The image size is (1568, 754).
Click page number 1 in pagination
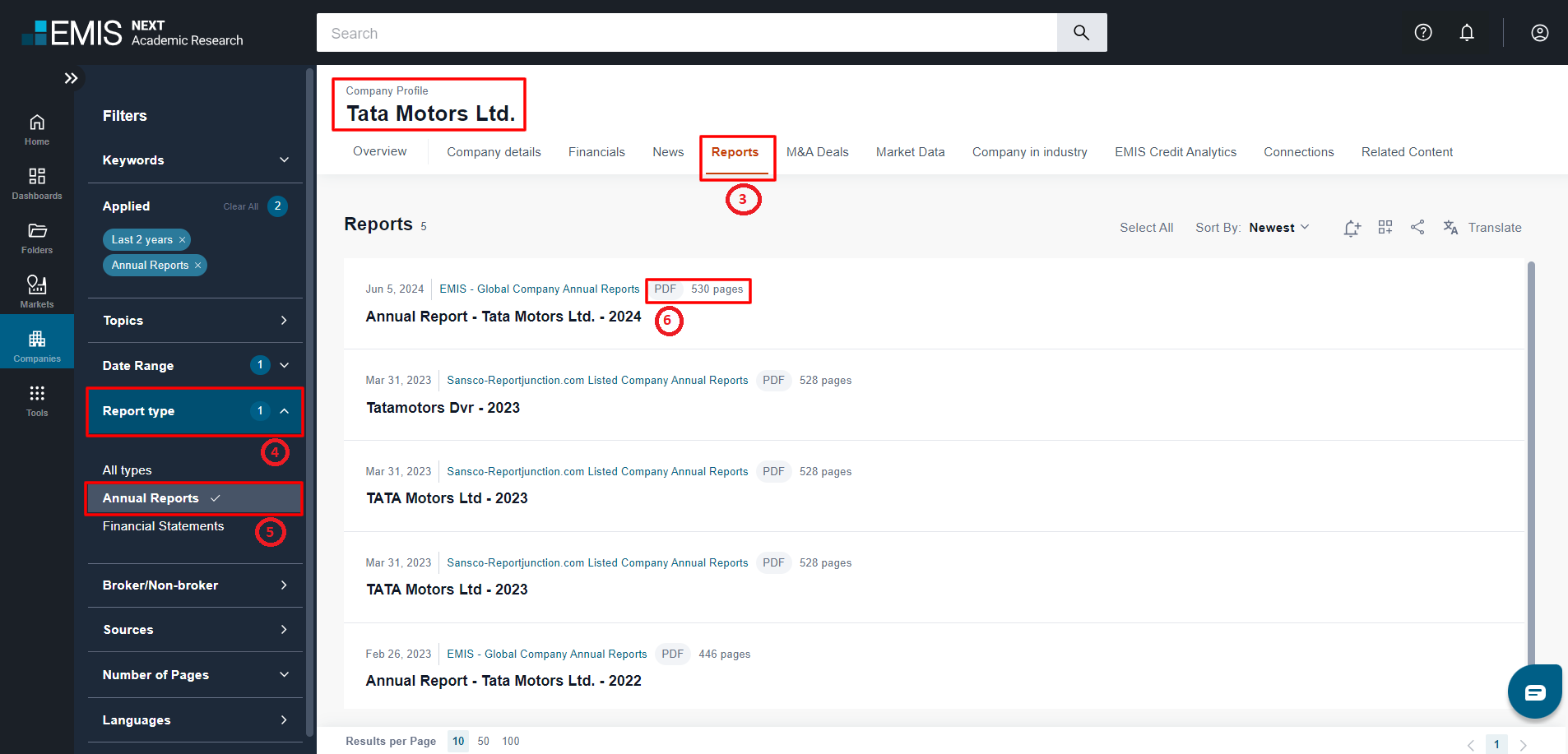coord(1496,744)
